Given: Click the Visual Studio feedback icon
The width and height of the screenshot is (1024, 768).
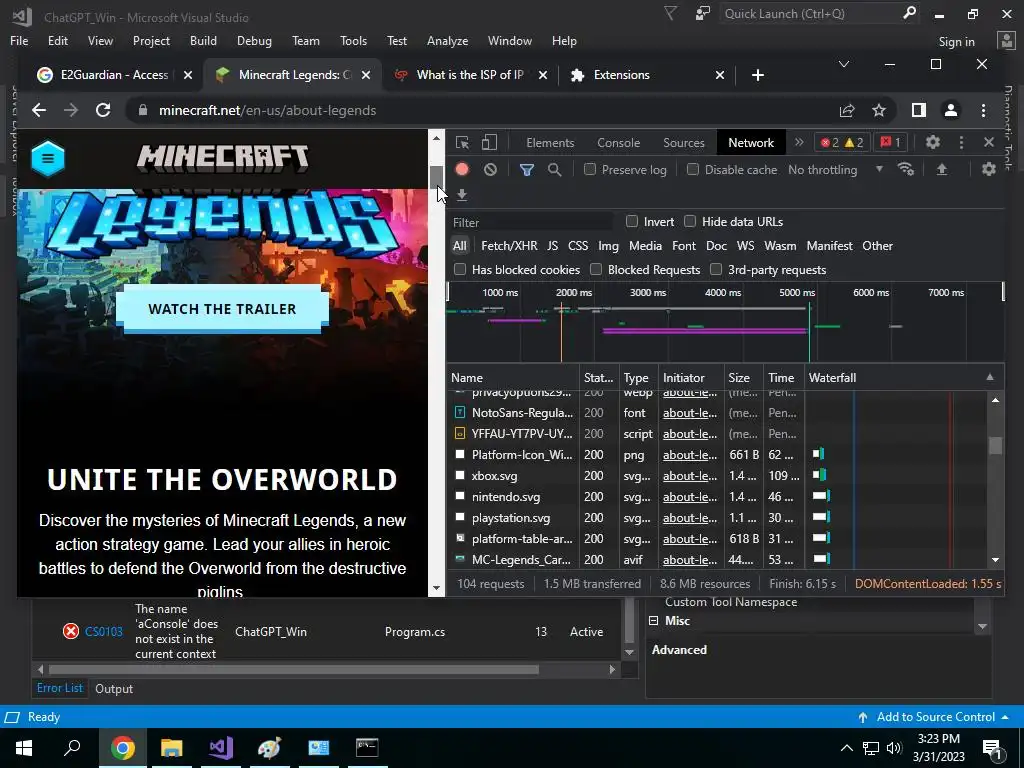Looking at the screenshot, I should click(x=703, y=13).
